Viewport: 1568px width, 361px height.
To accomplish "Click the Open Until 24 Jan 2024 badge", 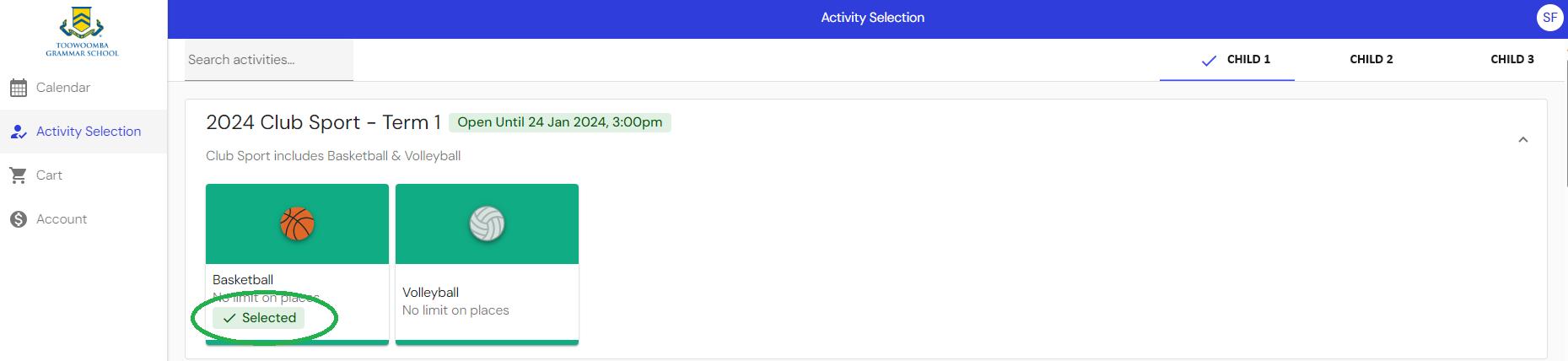I will [x=560, y=122].
